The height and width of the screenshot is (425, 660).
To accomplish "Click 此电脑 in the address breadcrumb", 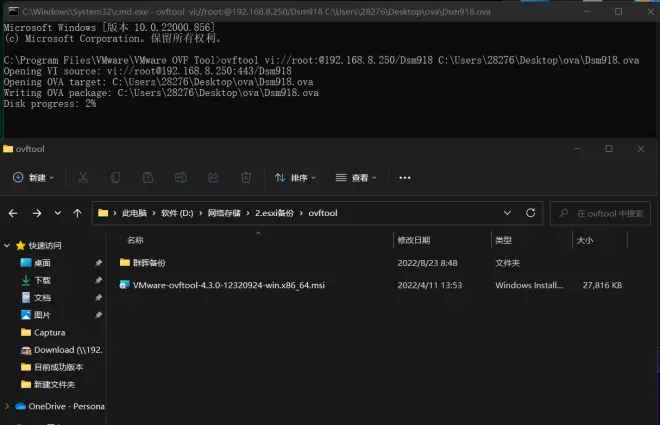I will click(134, 213).
